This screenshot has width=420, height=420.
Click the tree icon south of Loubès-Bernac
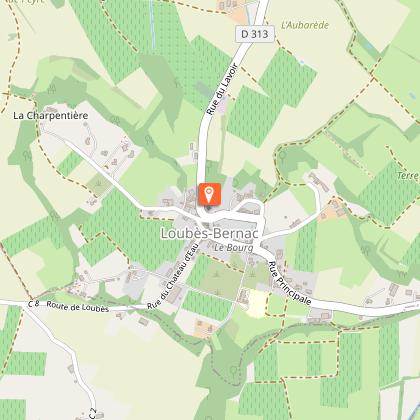click(234, 370)
